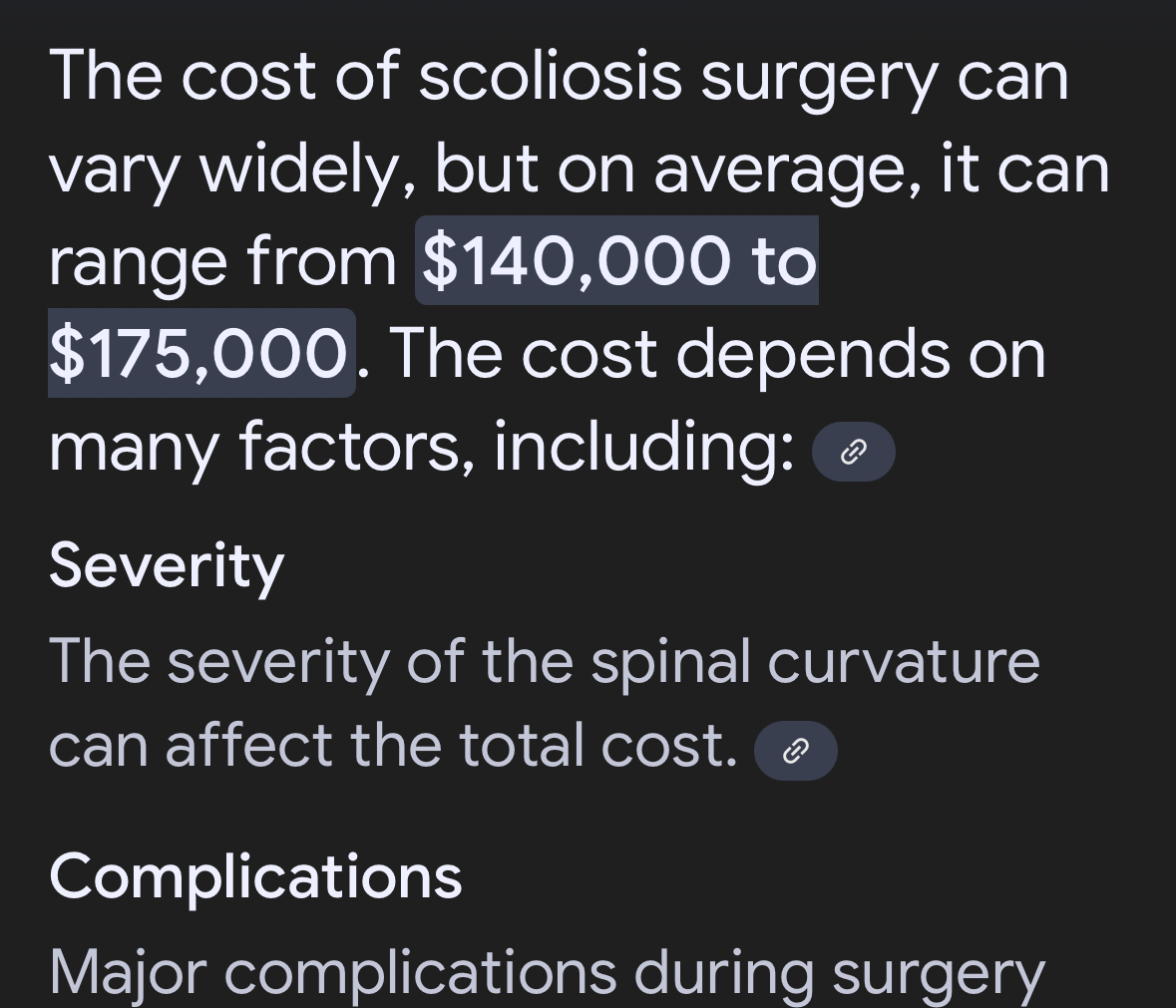Image resolution: width=1176 pixels, height=1008 pixels.
Task: Click the text "many factors, including:"
Action: pyautogui.click(x=422, y=447)
